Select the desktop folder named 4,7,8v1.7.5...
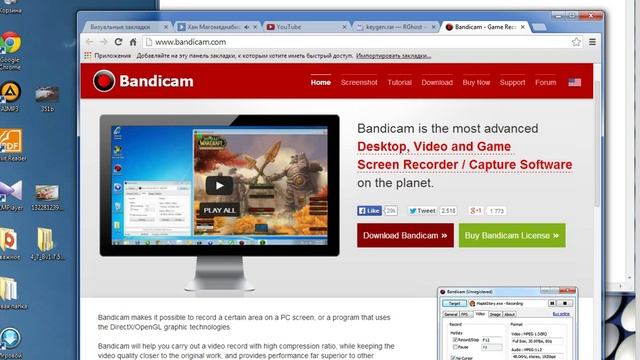 46,244
